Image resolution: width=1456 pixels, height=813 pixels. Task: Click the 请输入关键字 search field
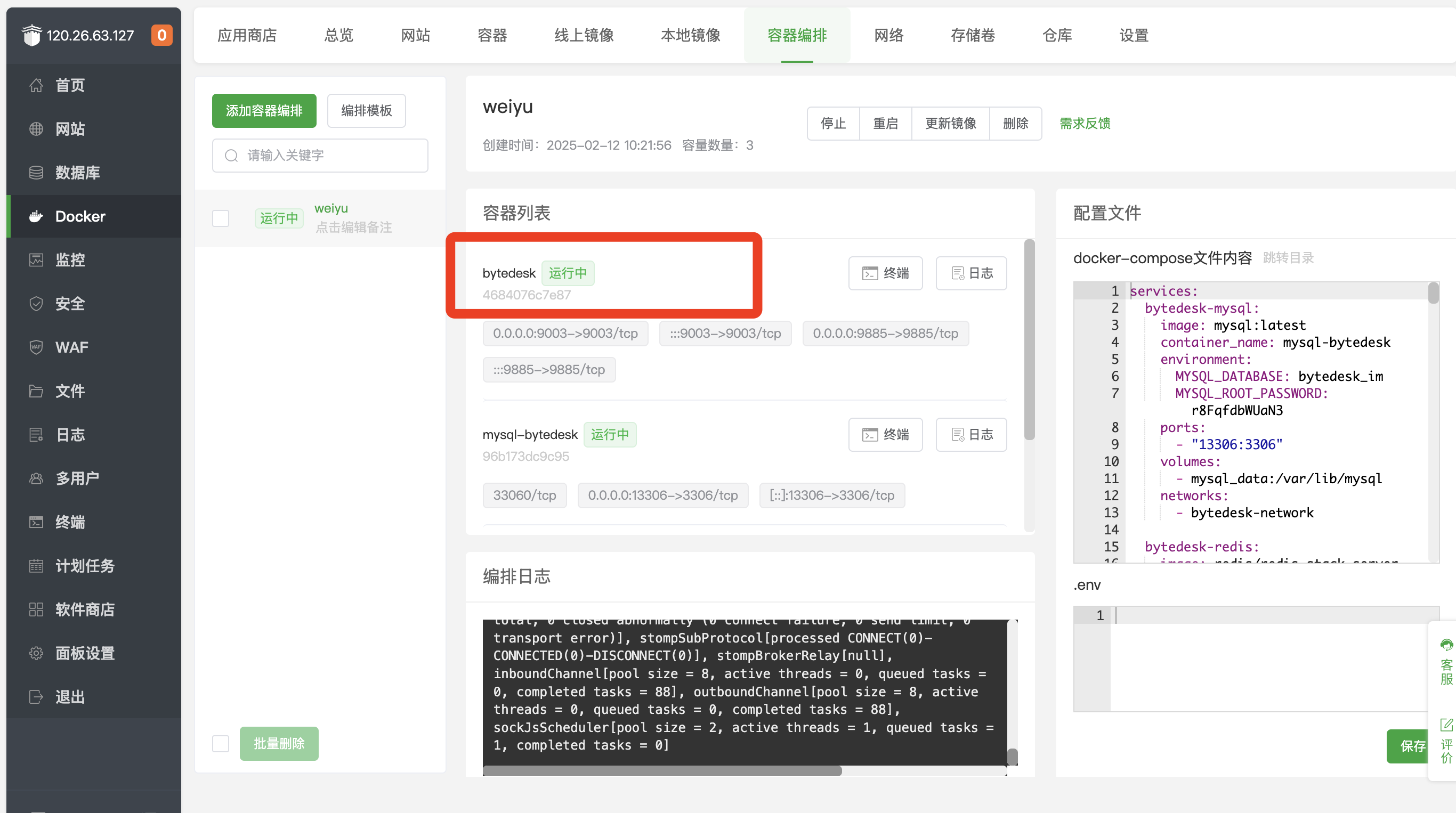[x=320, y=156]
